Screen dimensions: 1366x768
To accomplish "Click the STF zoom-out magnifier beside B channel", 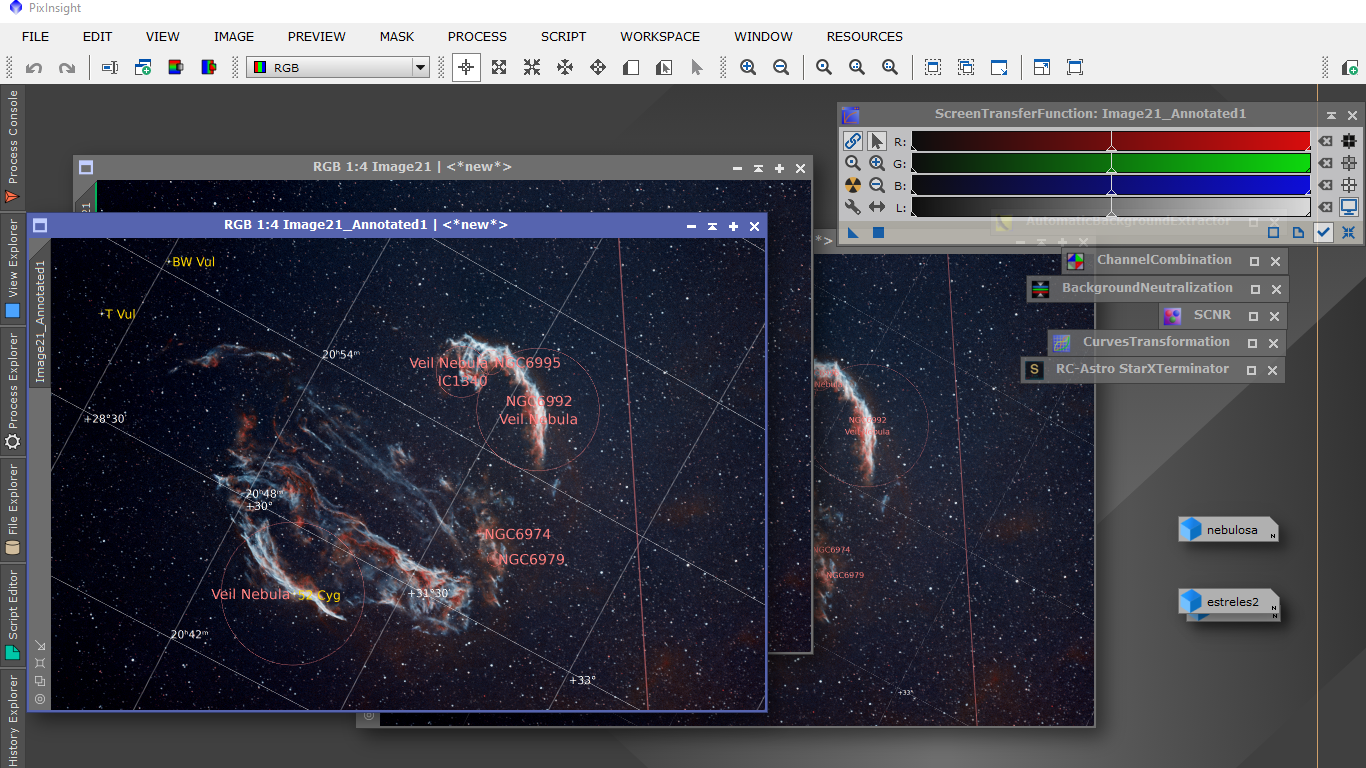I will coord(877,185).
